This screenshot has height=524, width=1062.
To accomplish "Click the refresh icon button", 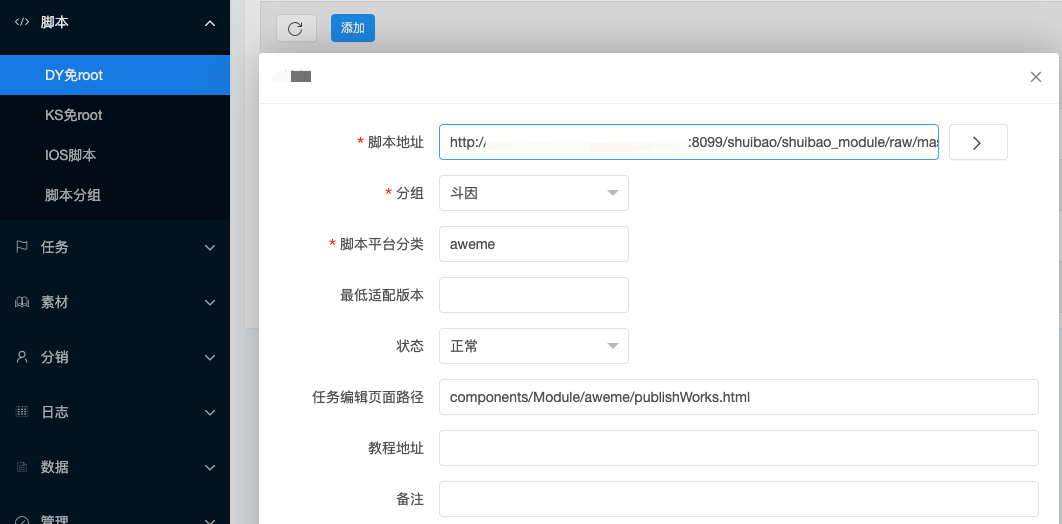I will point(296,28).
